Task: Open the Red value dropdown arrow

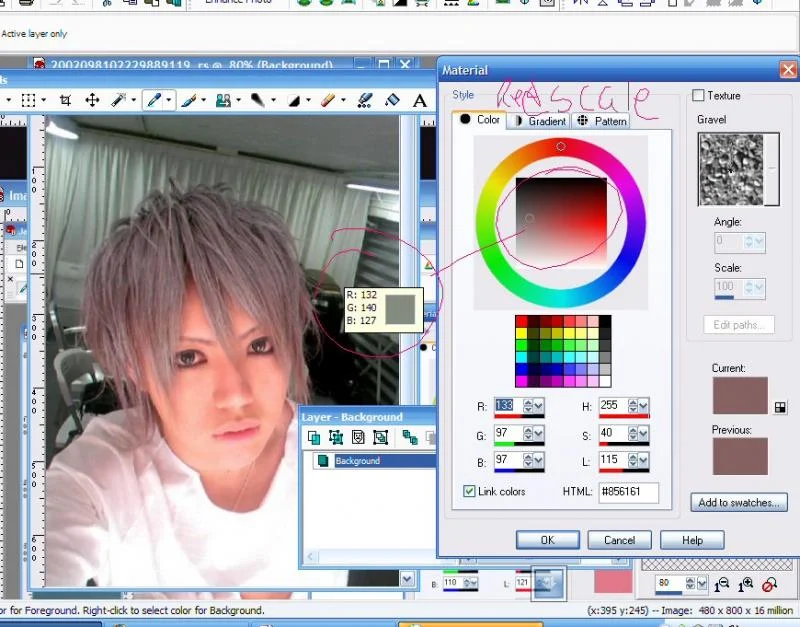Action: (538, 406)
